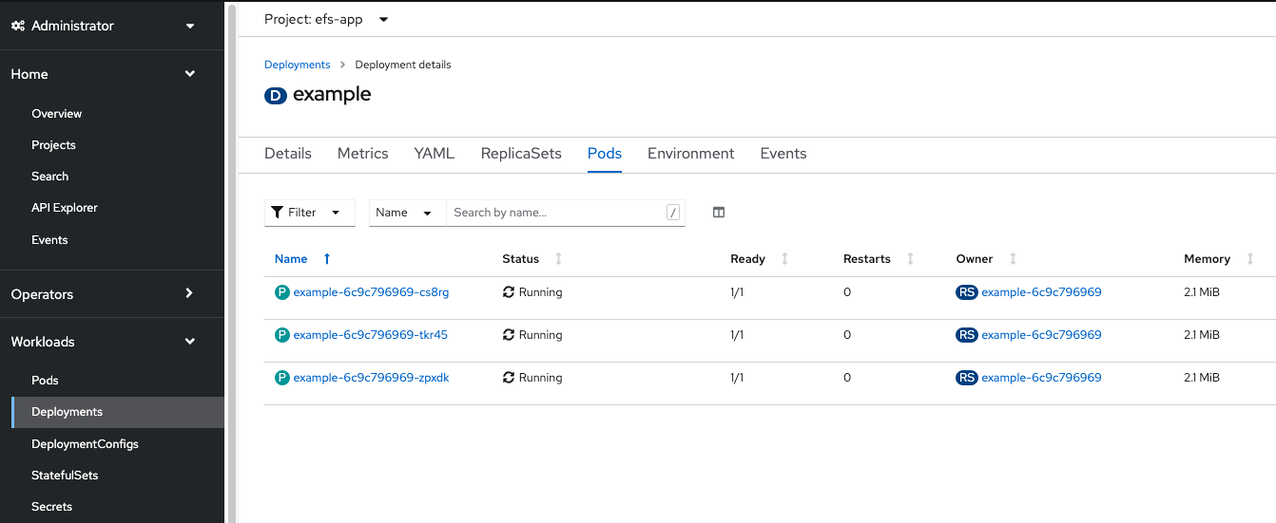Image resolution: width=1276 pixels, height=523 pixels.
Task: Open the Name search type dropdown
Action: (x=405, y=212)
